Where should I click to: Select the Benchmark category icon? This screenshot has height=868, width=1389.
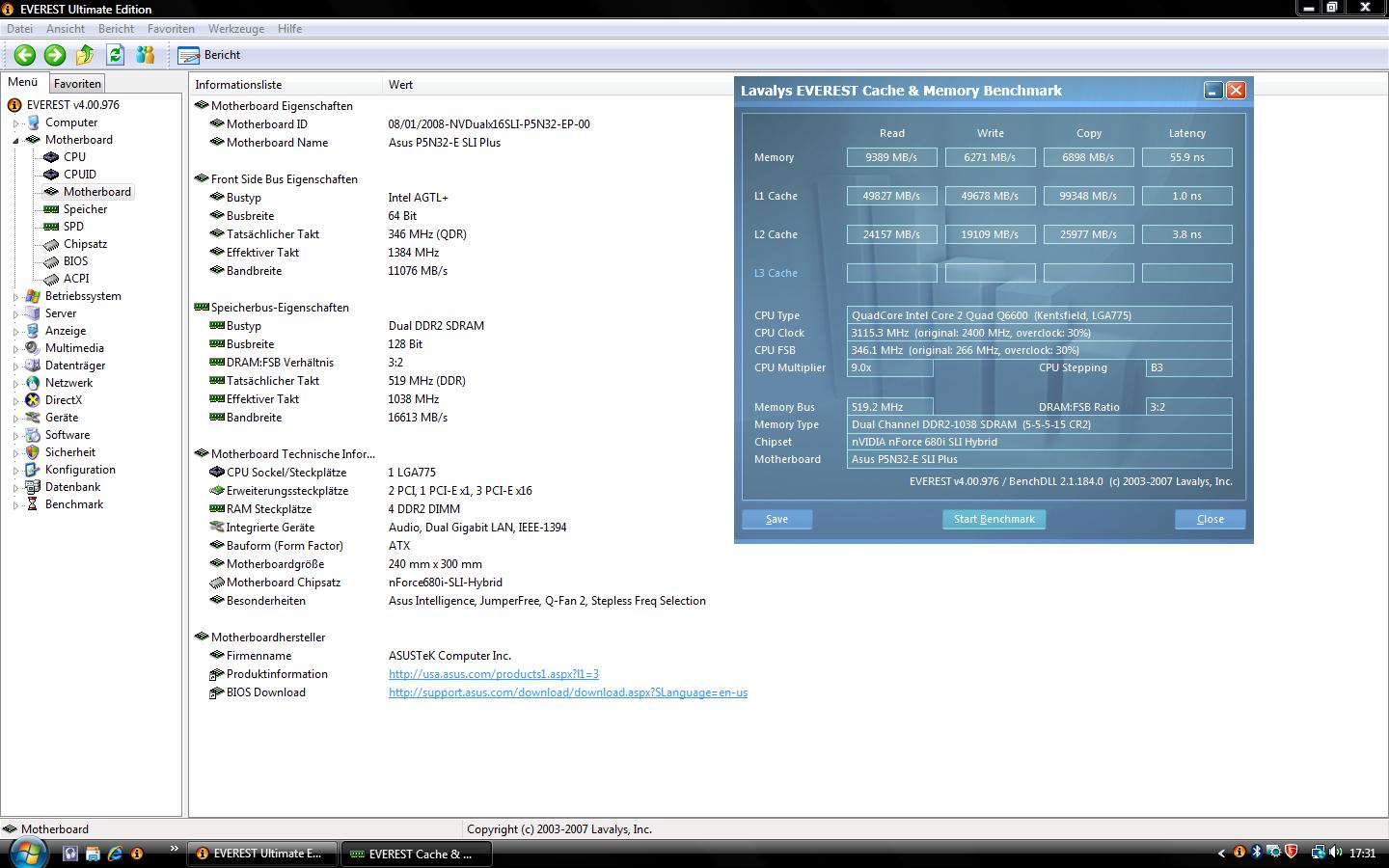click(x=33, y=504)
